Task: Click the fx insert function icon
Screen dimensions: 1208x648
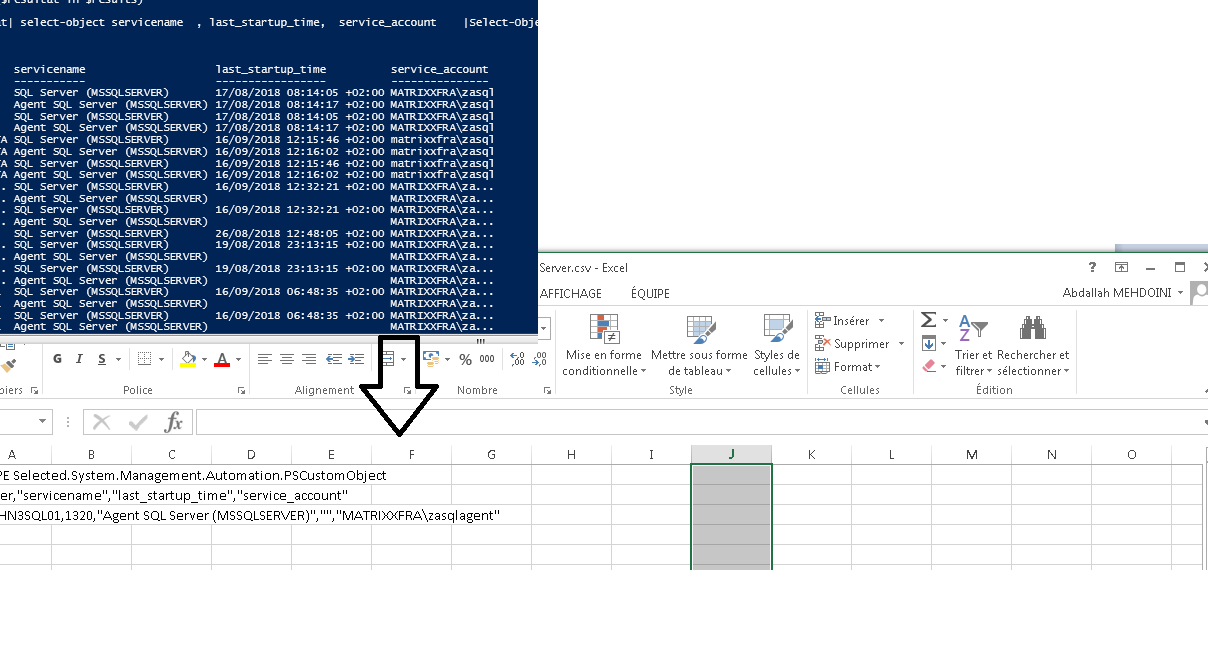Action: point(174,422)
